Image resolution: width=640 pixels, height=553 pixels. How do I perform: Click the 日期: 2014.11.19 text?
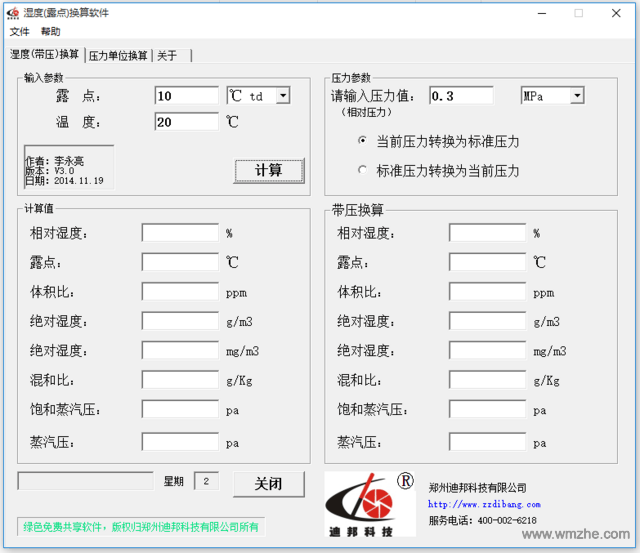tap(64, 181)
